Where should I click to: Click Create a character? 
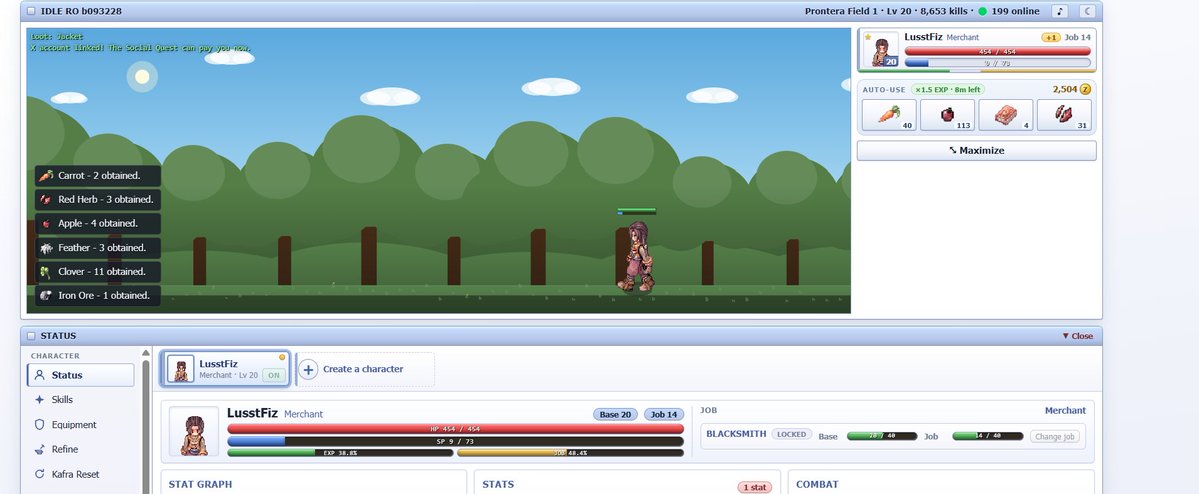[x=365, y=369]
